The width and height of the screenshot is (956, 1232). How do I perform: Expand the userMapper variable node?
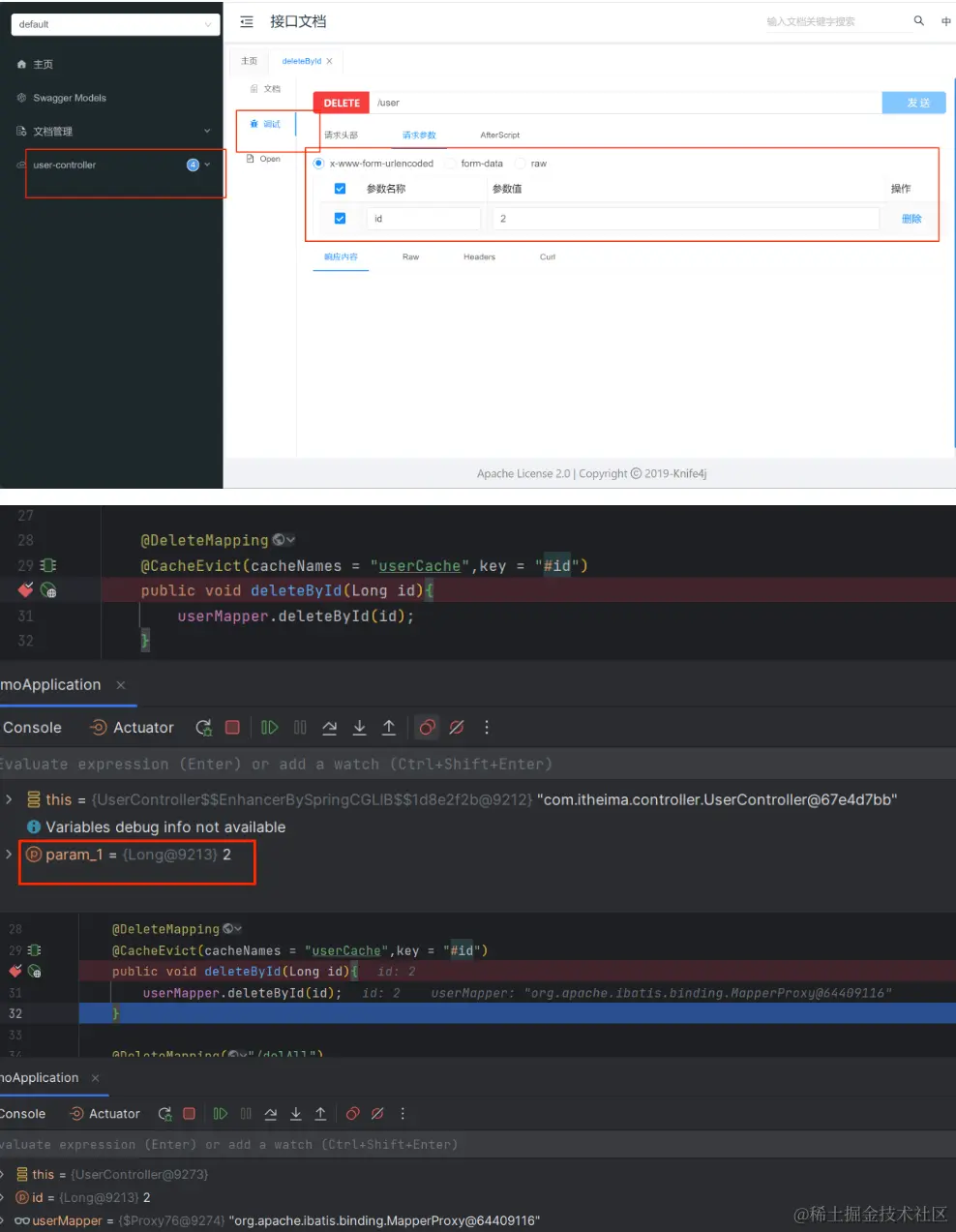tap(3, 1220)
